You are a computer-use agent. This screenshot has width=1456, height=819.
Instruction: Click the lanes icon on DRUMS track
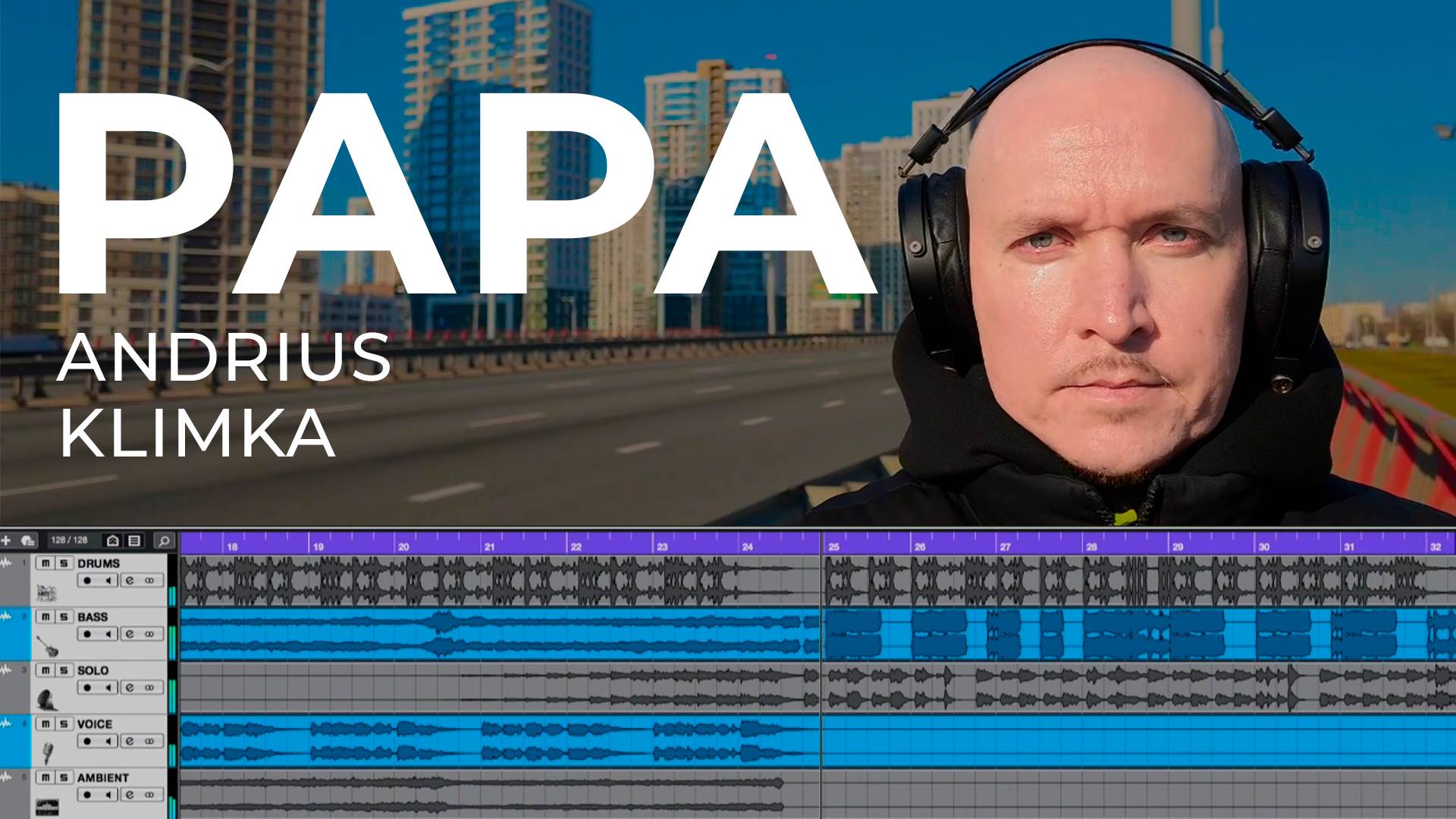pyautogui.click(x=149, y=581)
